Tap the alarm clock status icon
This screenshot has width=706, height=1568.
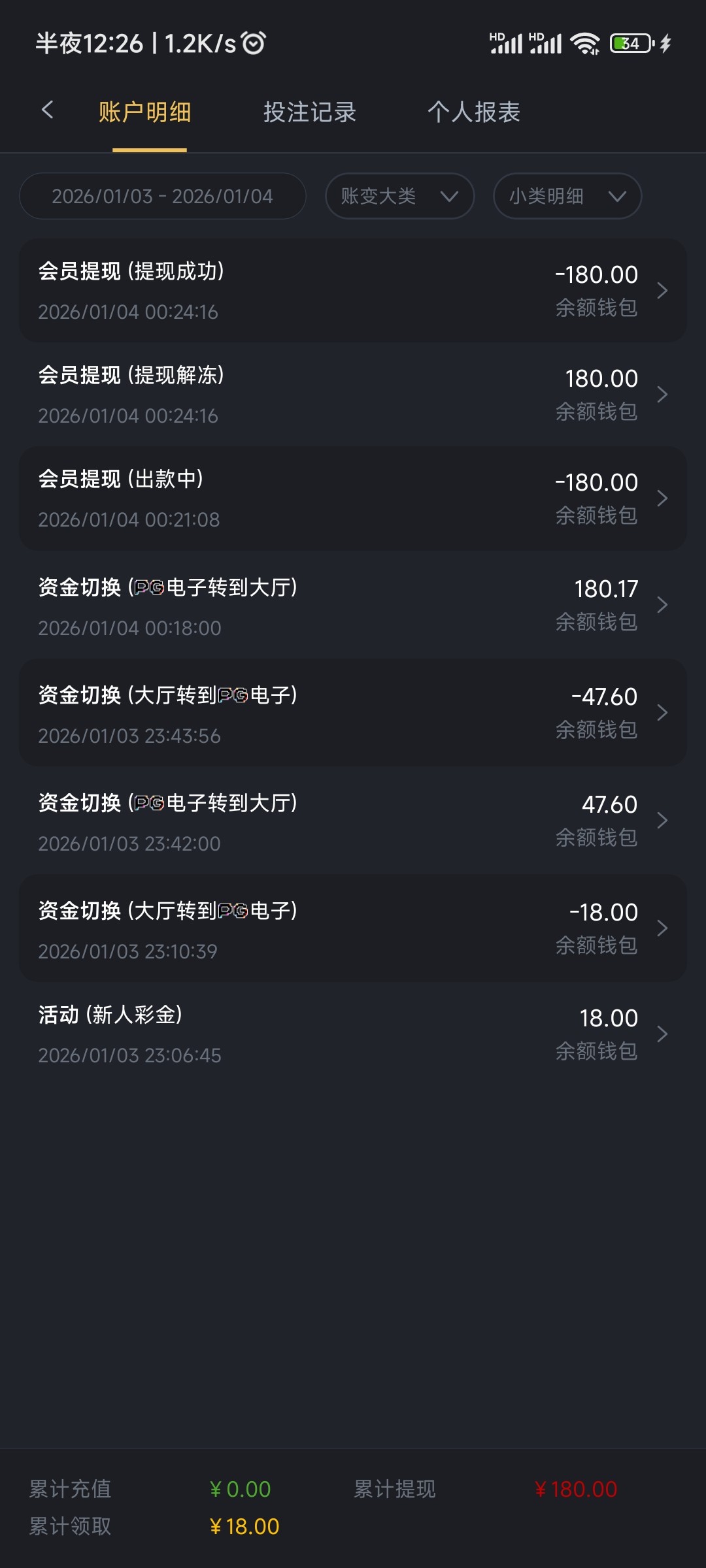pyautogui.click(x=254, y=43)
